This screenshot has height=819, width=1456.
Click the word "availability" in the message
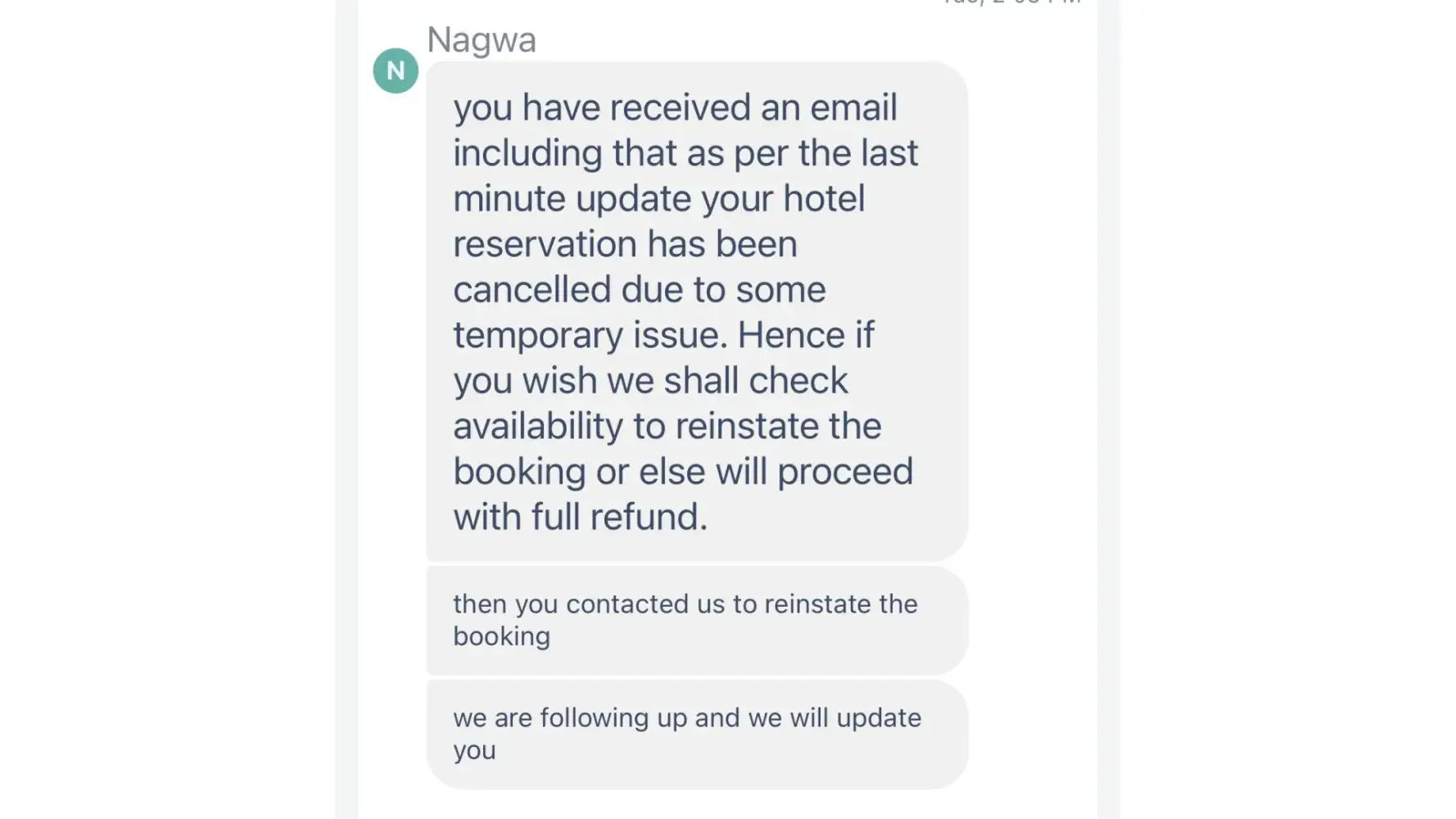[x=538, y=426]
